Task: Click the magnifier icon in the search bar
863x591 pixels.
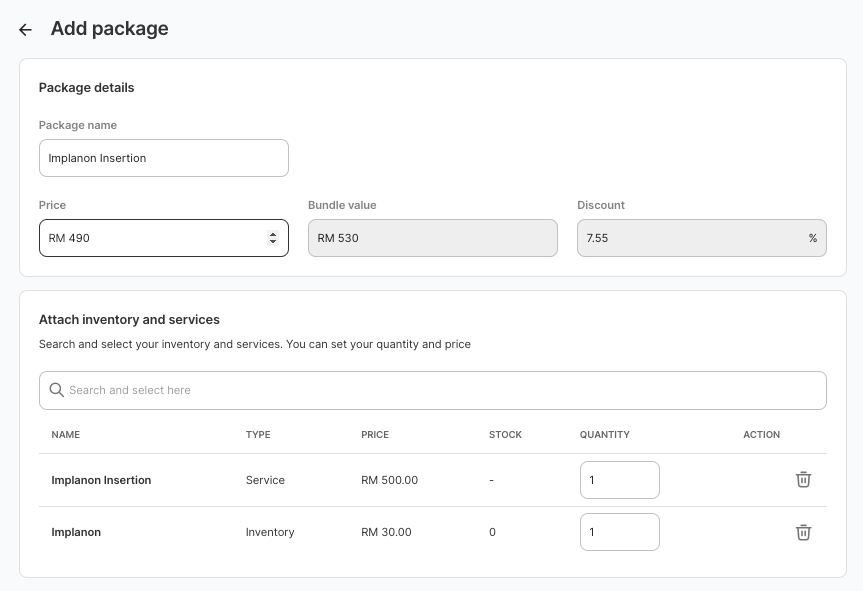Action: pos(56,390)
